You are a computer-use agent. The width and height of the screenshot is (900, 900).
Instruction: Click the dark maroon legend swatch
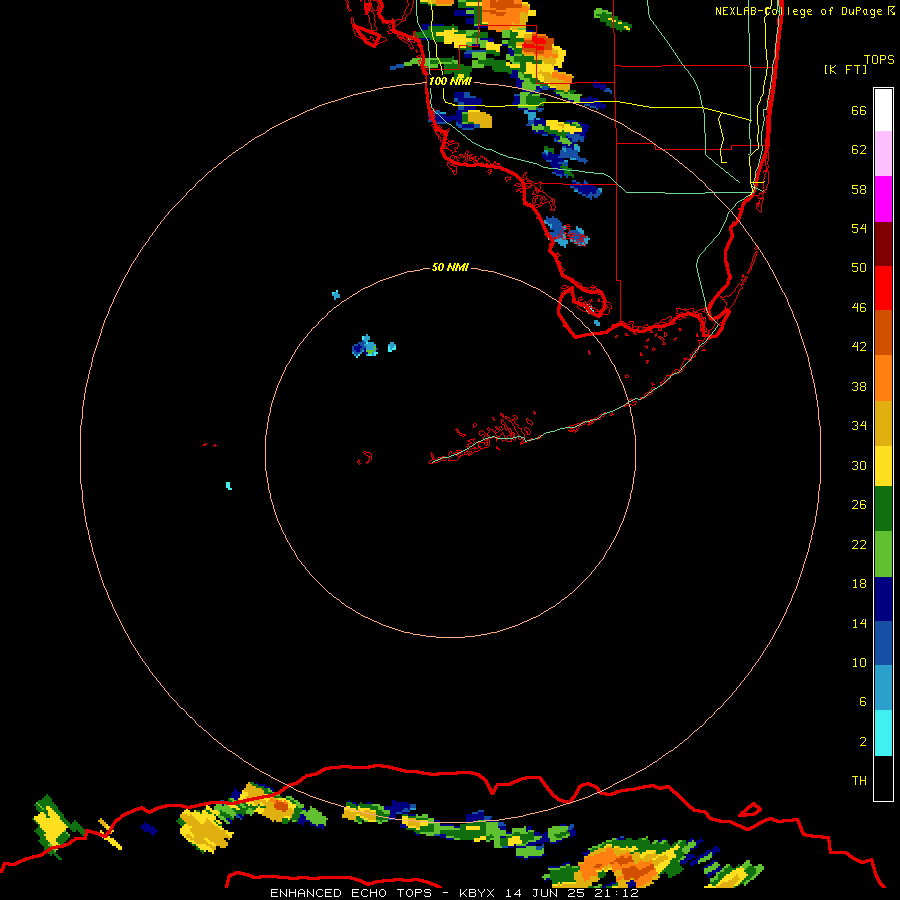coord(883,244)
